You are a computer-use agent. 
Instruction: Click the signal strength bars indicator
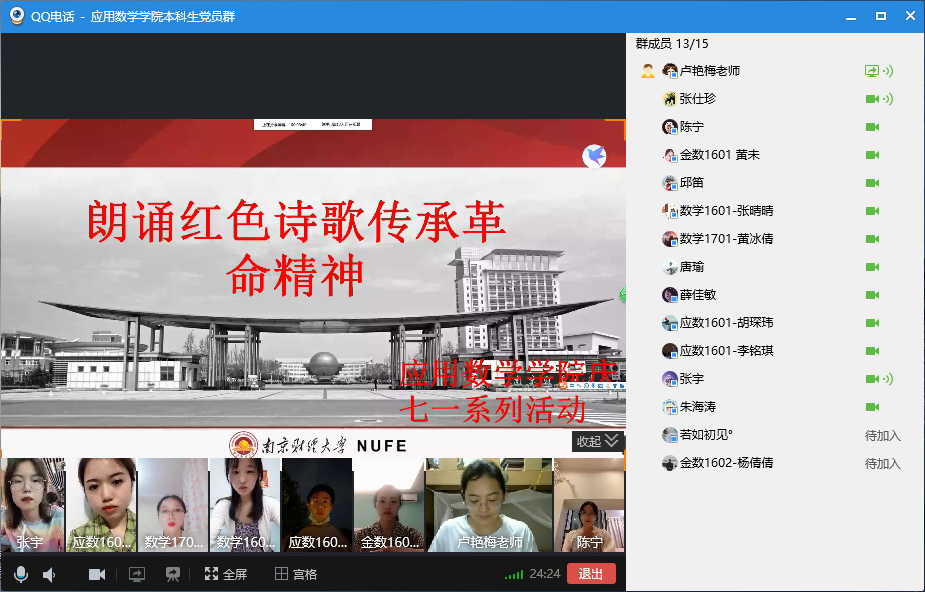click(x=514, y=575)
